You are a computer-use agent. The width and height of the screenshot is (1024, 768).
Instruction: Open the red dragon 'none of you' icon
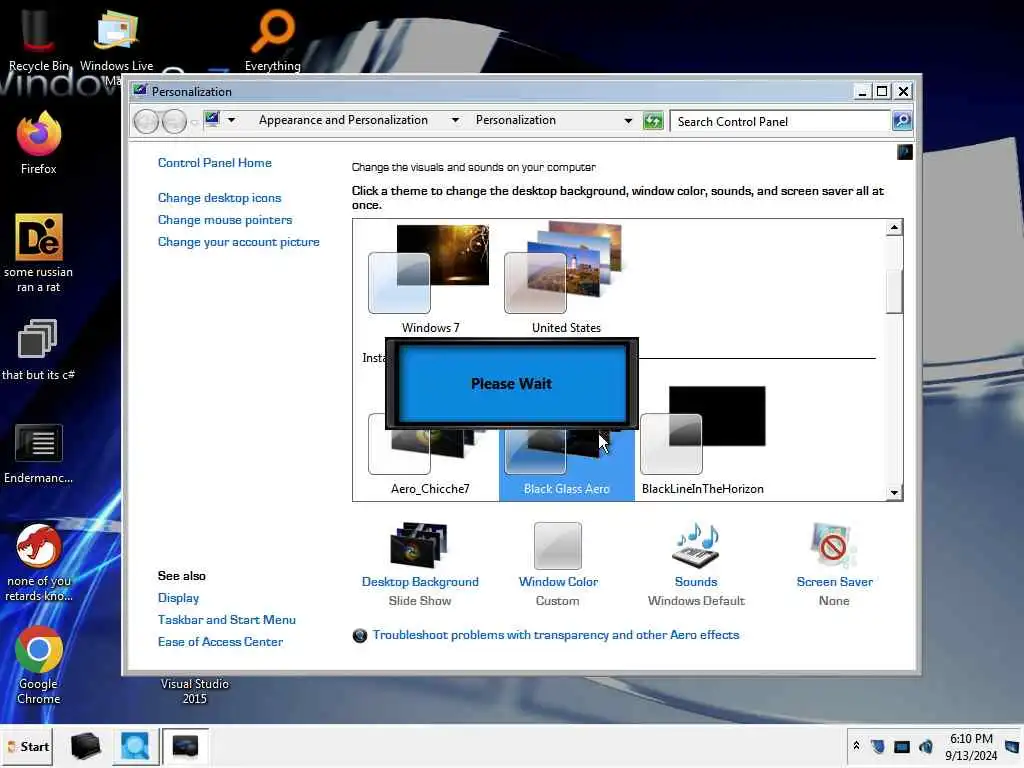39,562
